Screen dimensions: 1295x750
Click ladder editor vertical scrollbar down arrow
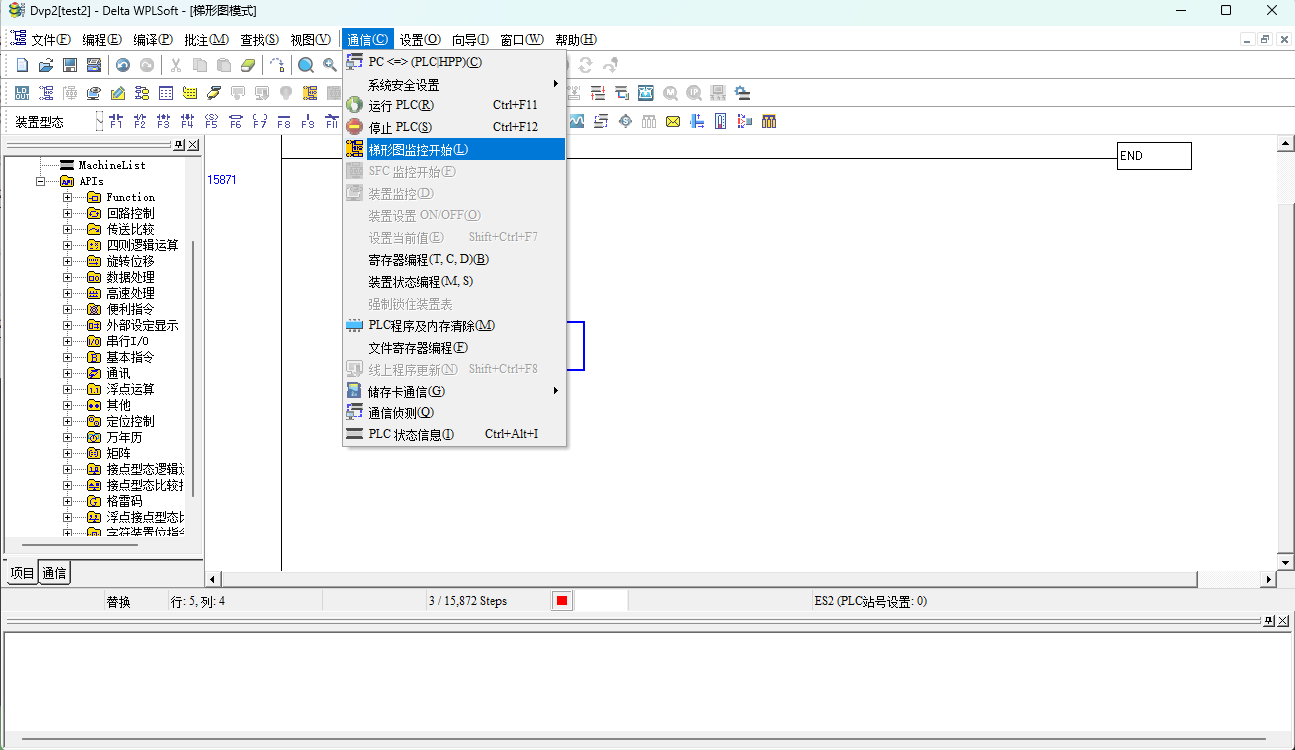coord(1286,562)
